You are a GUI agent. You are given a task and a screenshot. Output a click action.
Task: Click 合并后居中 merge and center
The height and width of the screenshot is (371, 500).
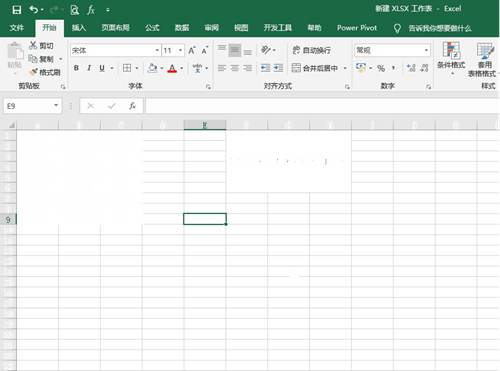315,68
